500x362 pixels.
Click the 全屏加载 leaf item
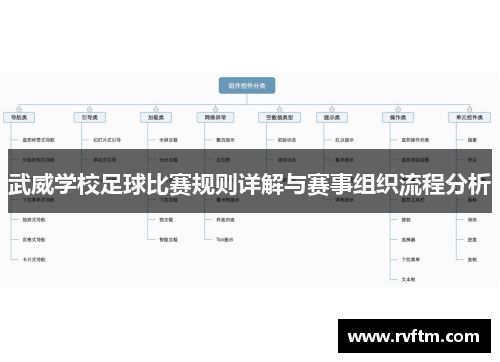point(168,140)
